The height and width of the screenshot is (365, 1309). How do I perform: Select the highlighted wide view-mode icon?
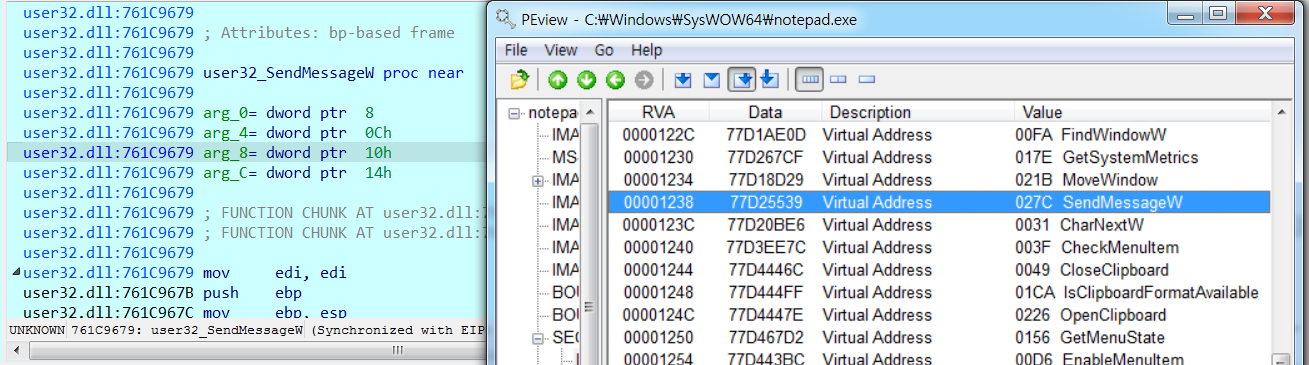tap(809, 79)
